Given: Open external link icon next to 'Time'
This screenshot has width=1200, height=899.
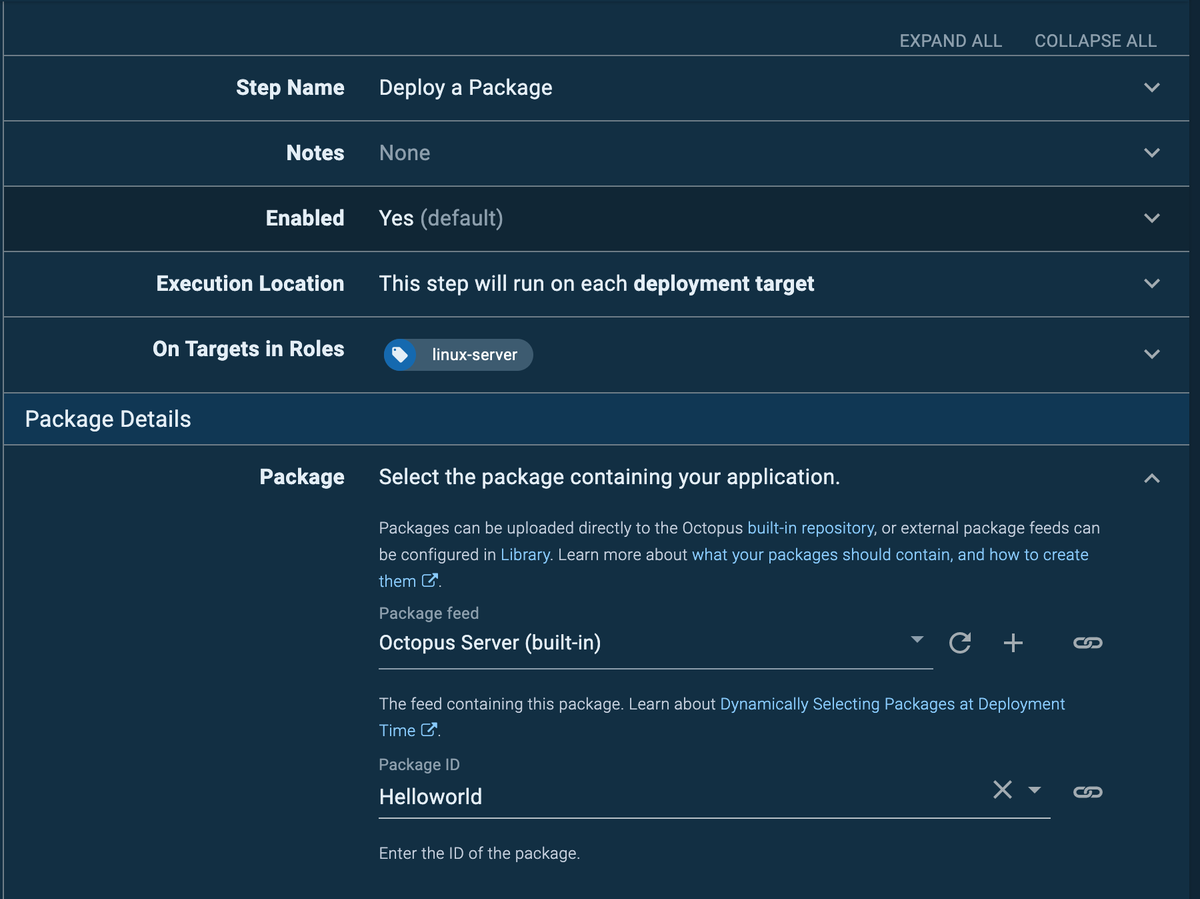Looking at the screenshot, I should pos(429,730).
